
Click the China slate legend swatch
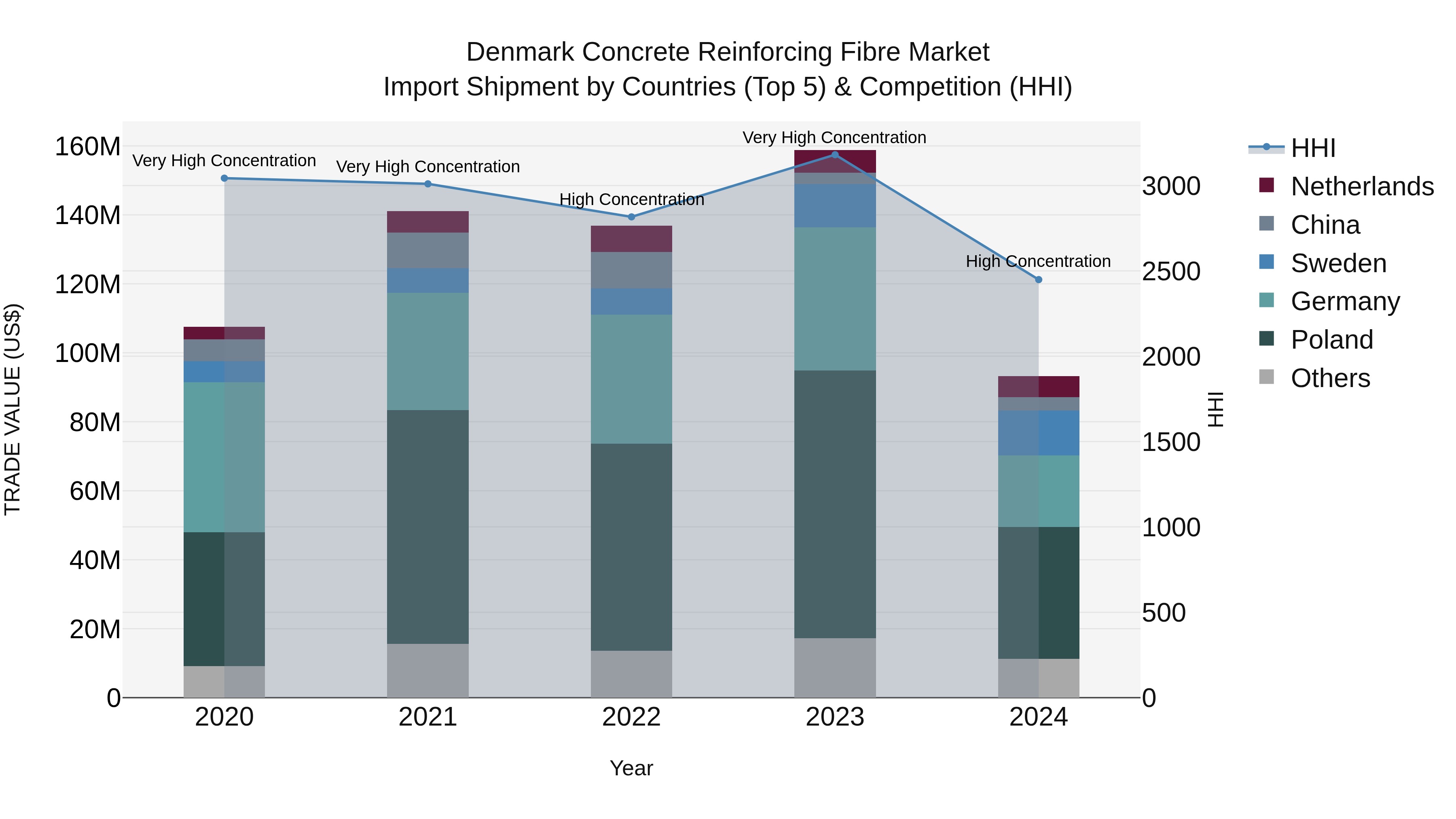[1267, 223]
